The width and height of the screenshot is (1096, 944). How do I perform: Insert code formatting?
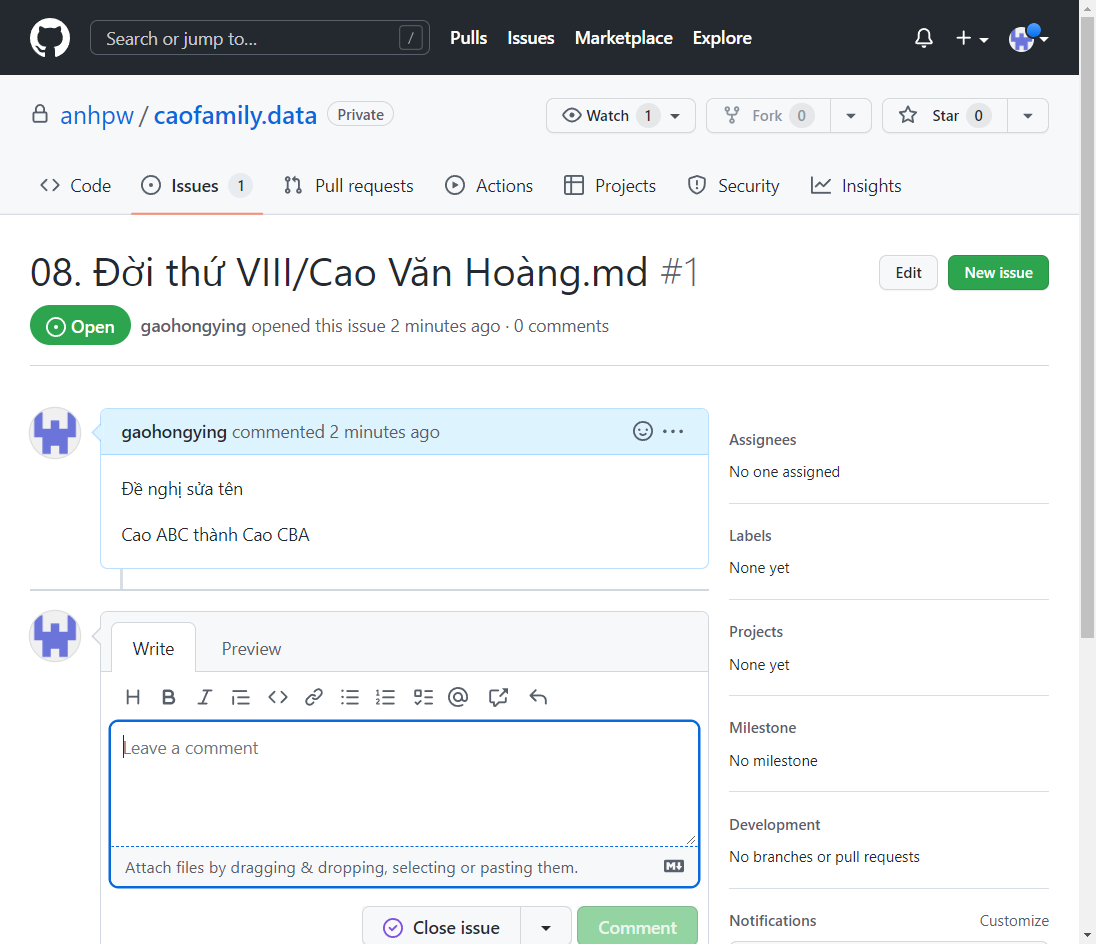pos(278,697)
